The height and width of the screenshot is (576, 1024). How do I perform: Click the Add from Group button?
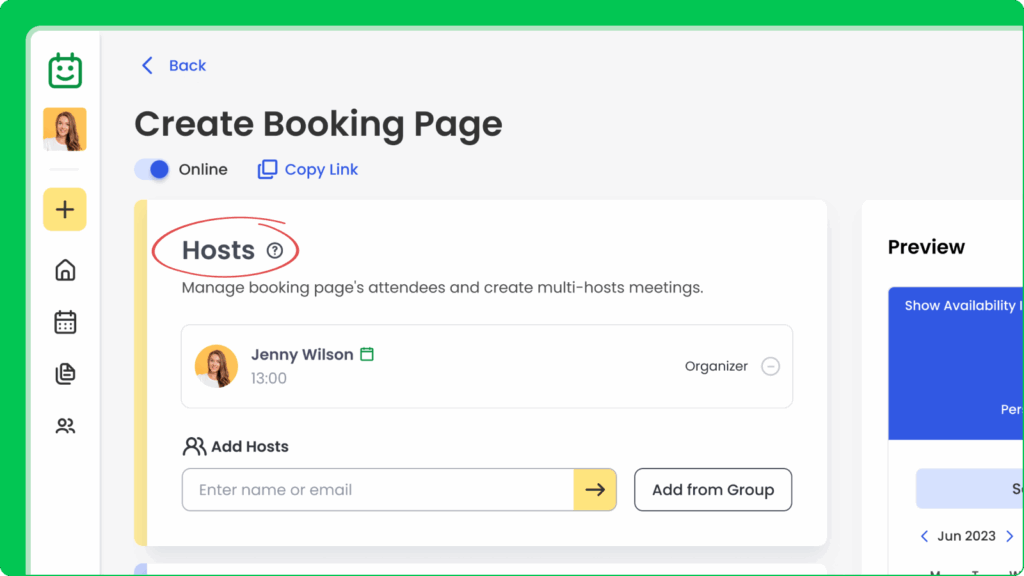713,490
